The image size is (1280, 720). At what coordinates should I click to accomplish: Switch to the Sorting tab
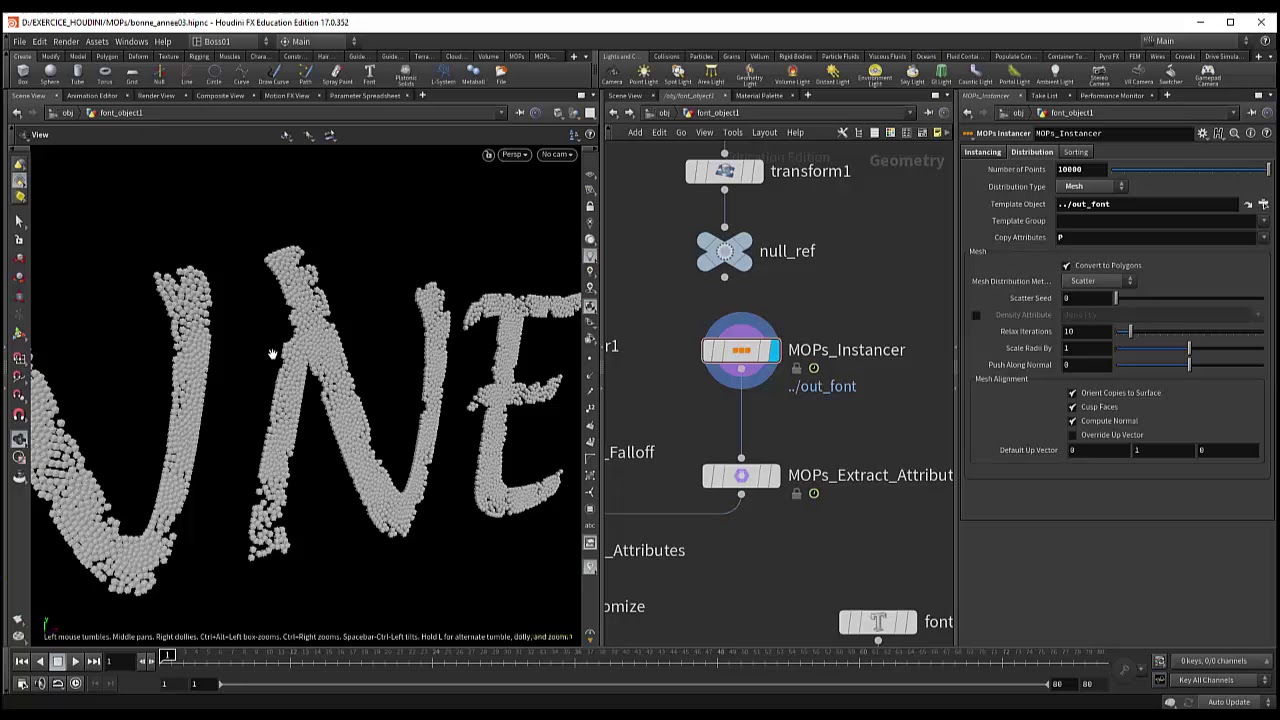click(x=1075, y=152)
